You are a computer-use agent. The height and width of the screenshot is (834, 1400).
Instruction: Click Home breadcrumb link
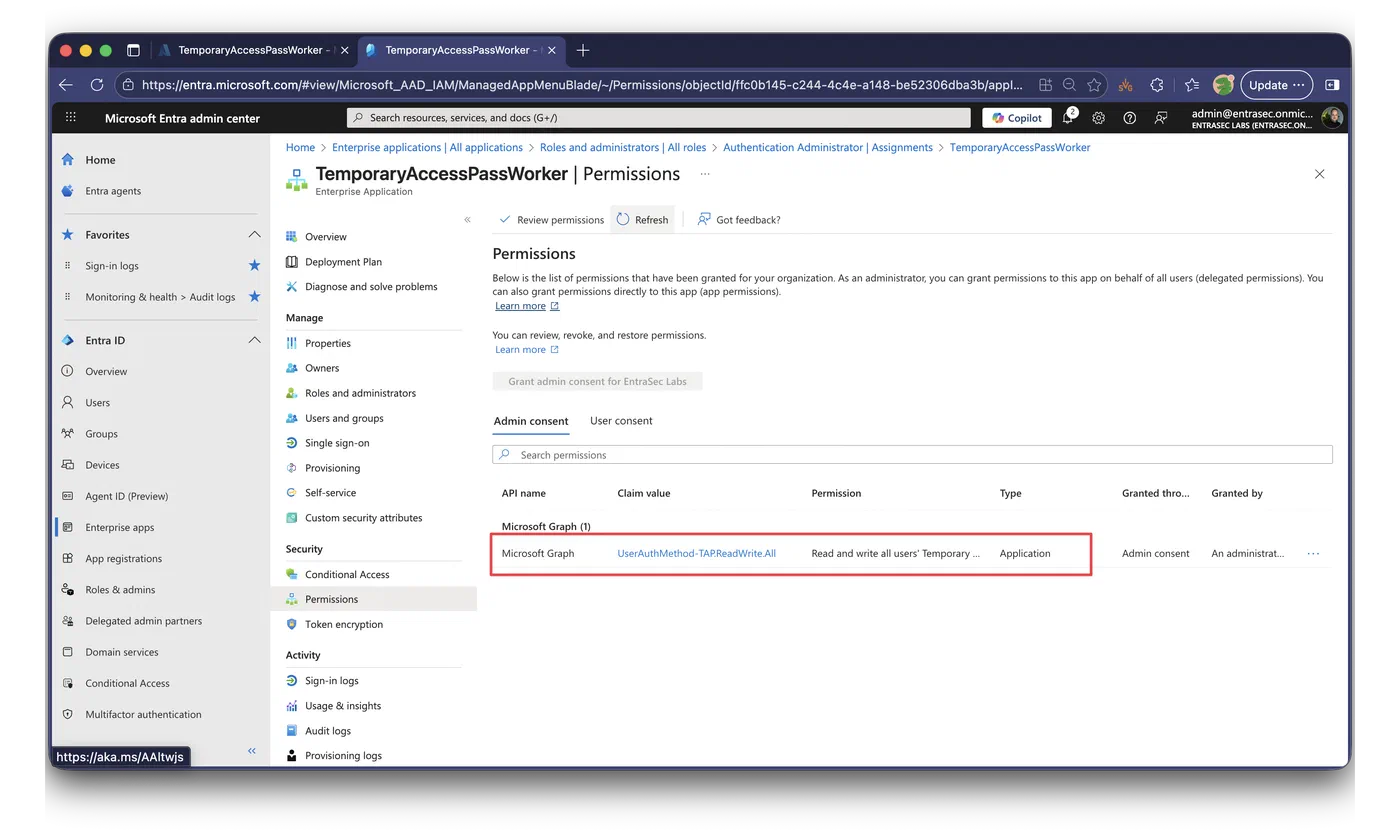pyautogui.click(x=300, y=147)
